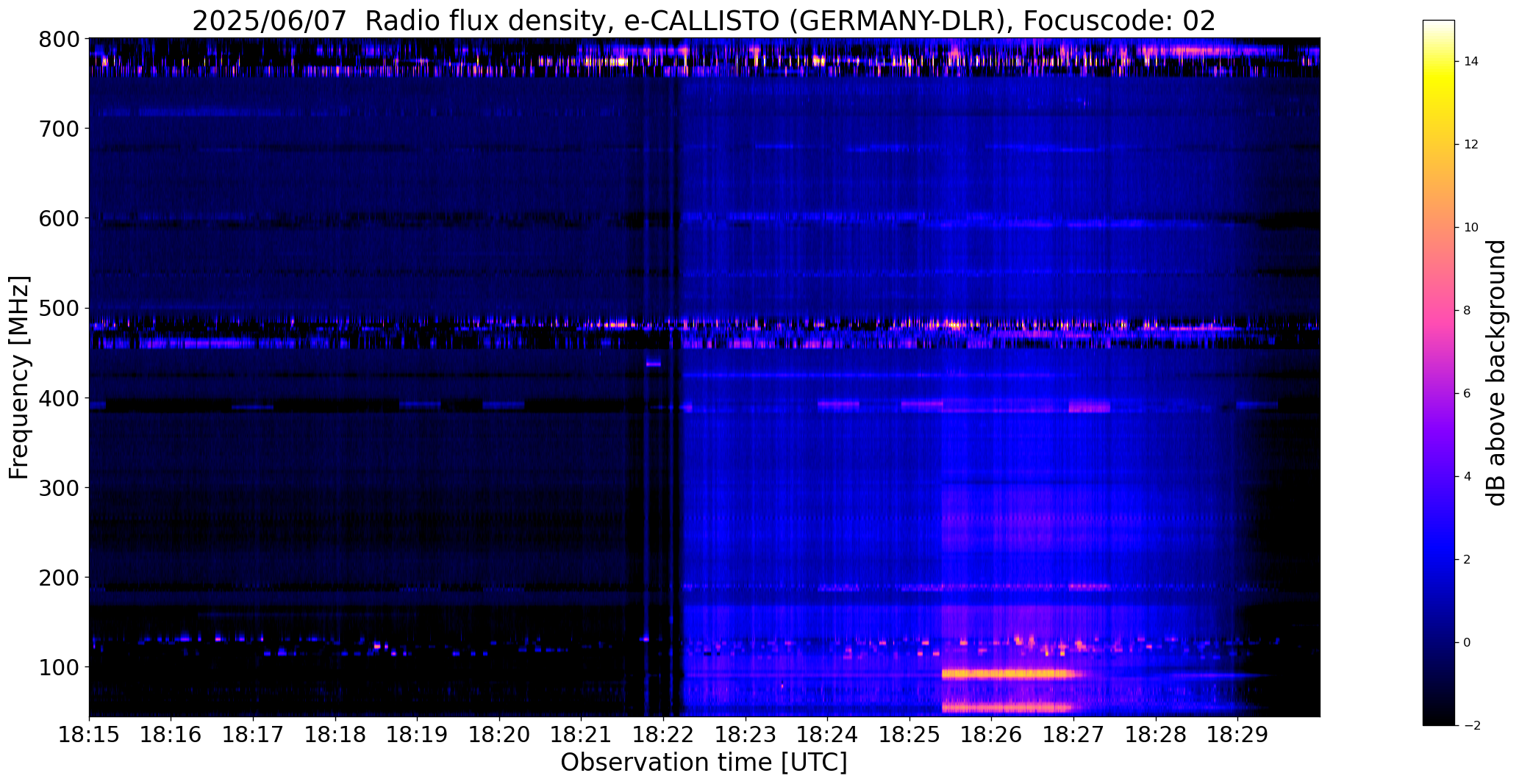Click the colorbar tick value 14
Viewport: 1519px width, 784px height.
(1471, 62)
